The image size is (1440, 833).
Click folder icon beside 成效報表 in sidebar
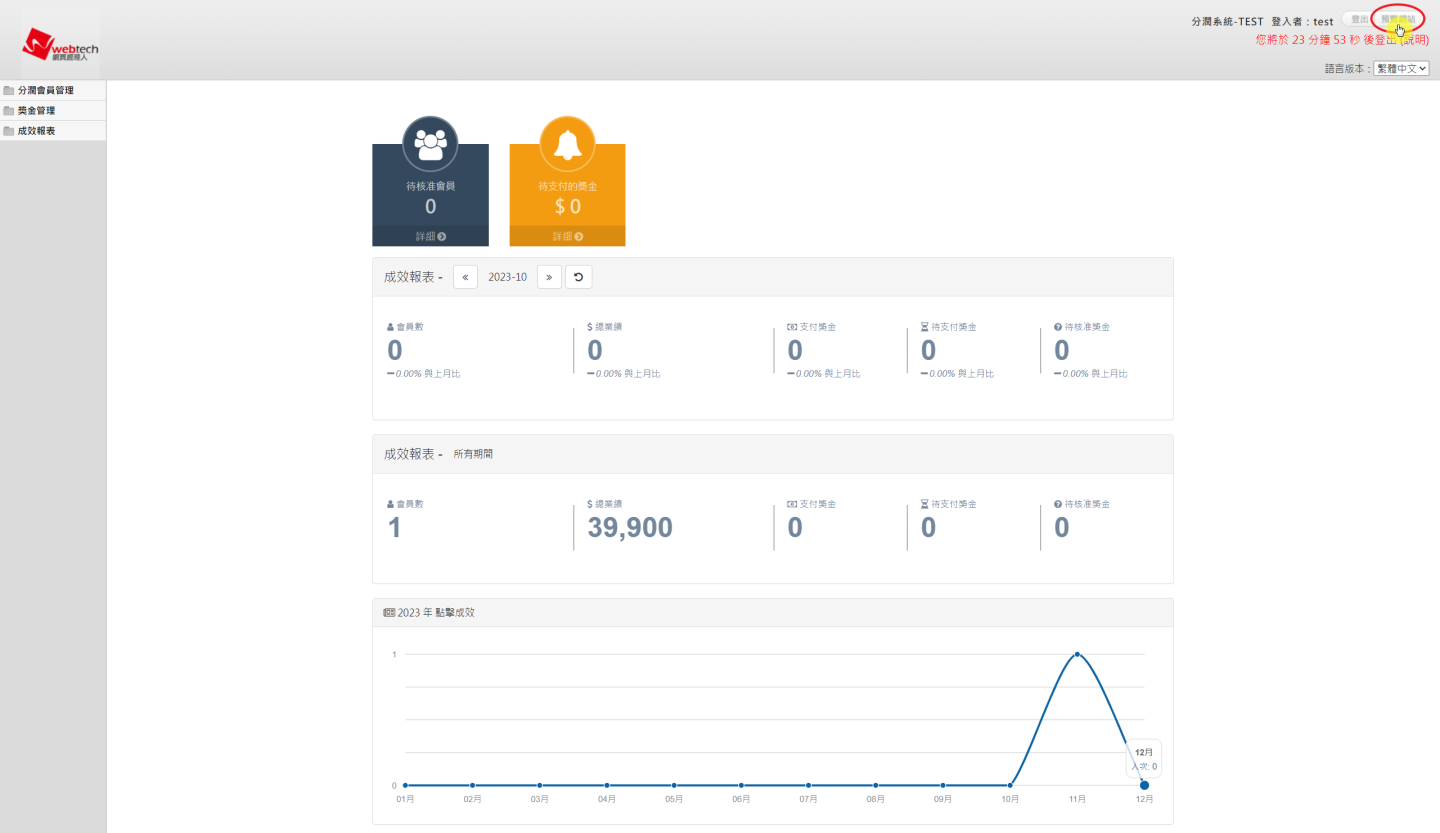coord(9,131)
